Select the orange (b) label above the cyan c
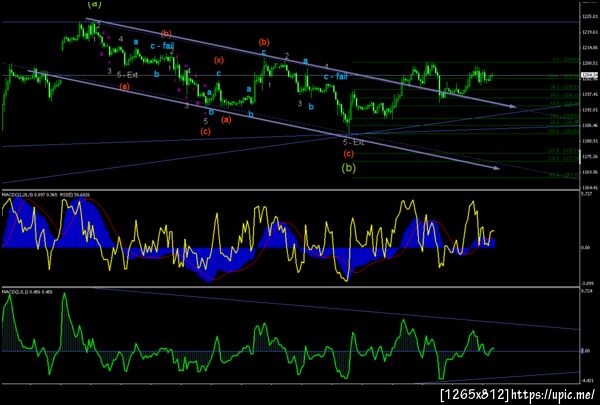Screen dimensions: 600x405 pos(264,42)
